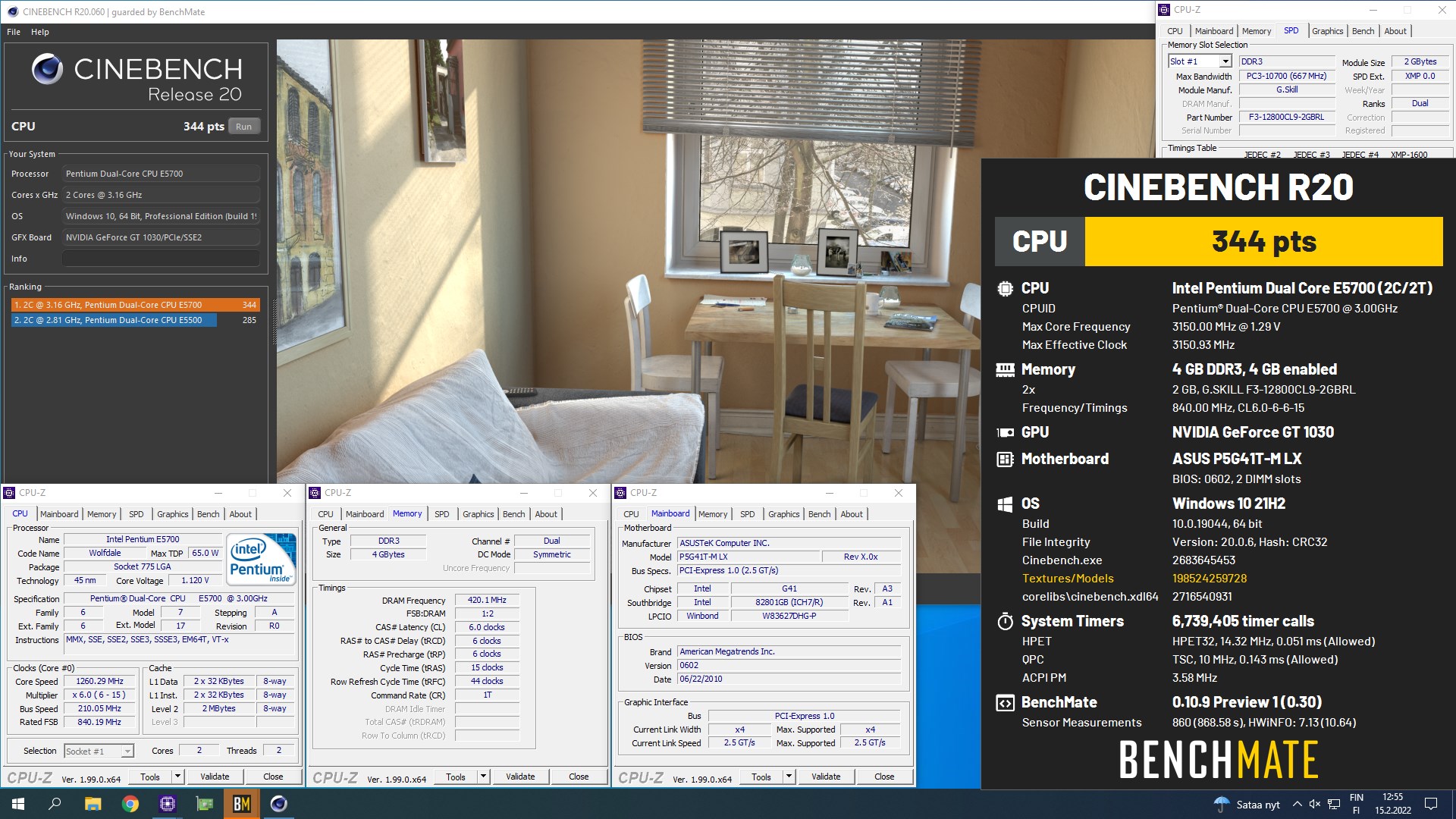Open Windows Start menu
The image size is (1456, 819).
(18, 804)
